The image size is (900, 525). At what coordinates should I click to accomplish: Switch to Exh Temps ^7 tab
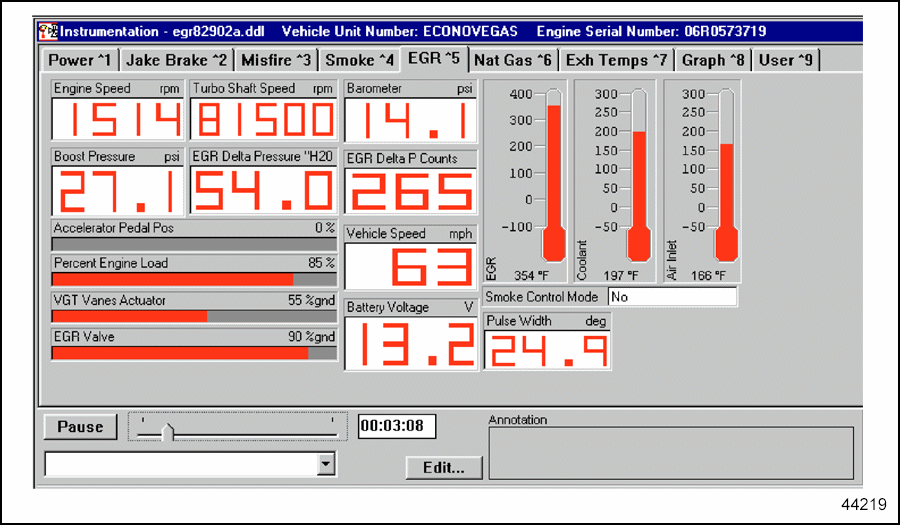point(616,60)
